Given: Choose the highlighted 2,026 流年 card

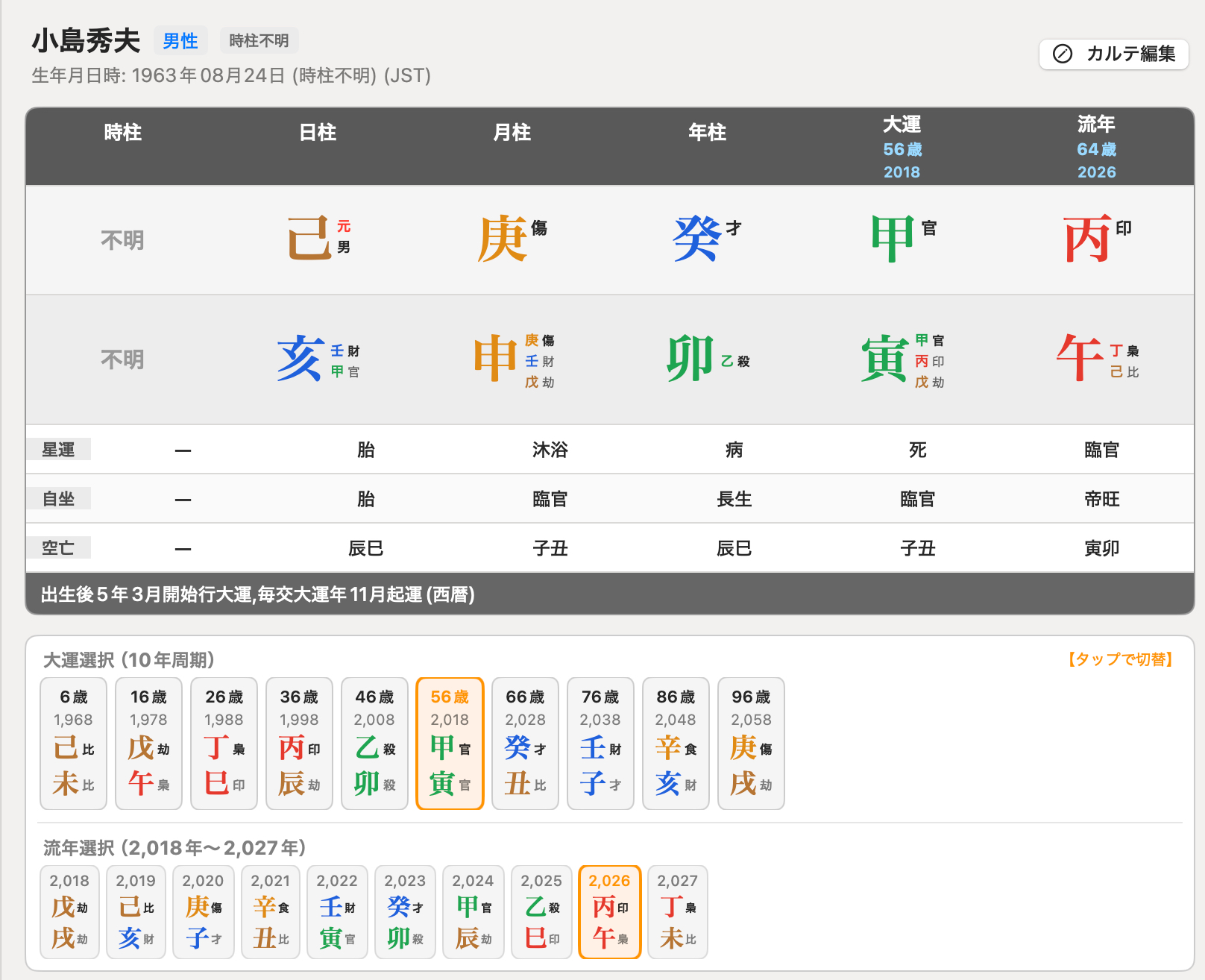Looking at the screenshot, I should (609, 911).
